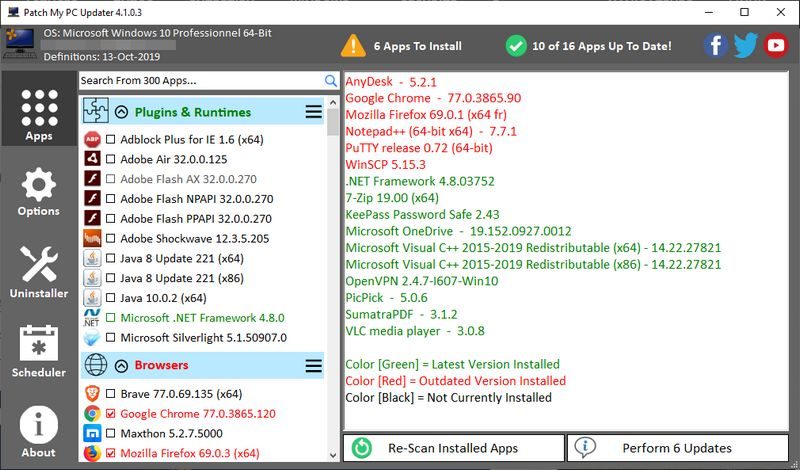Click Re-Scan Installed Apps button
Image resolution: width=800 pixels, height=470 pixels.
point(453,448)
